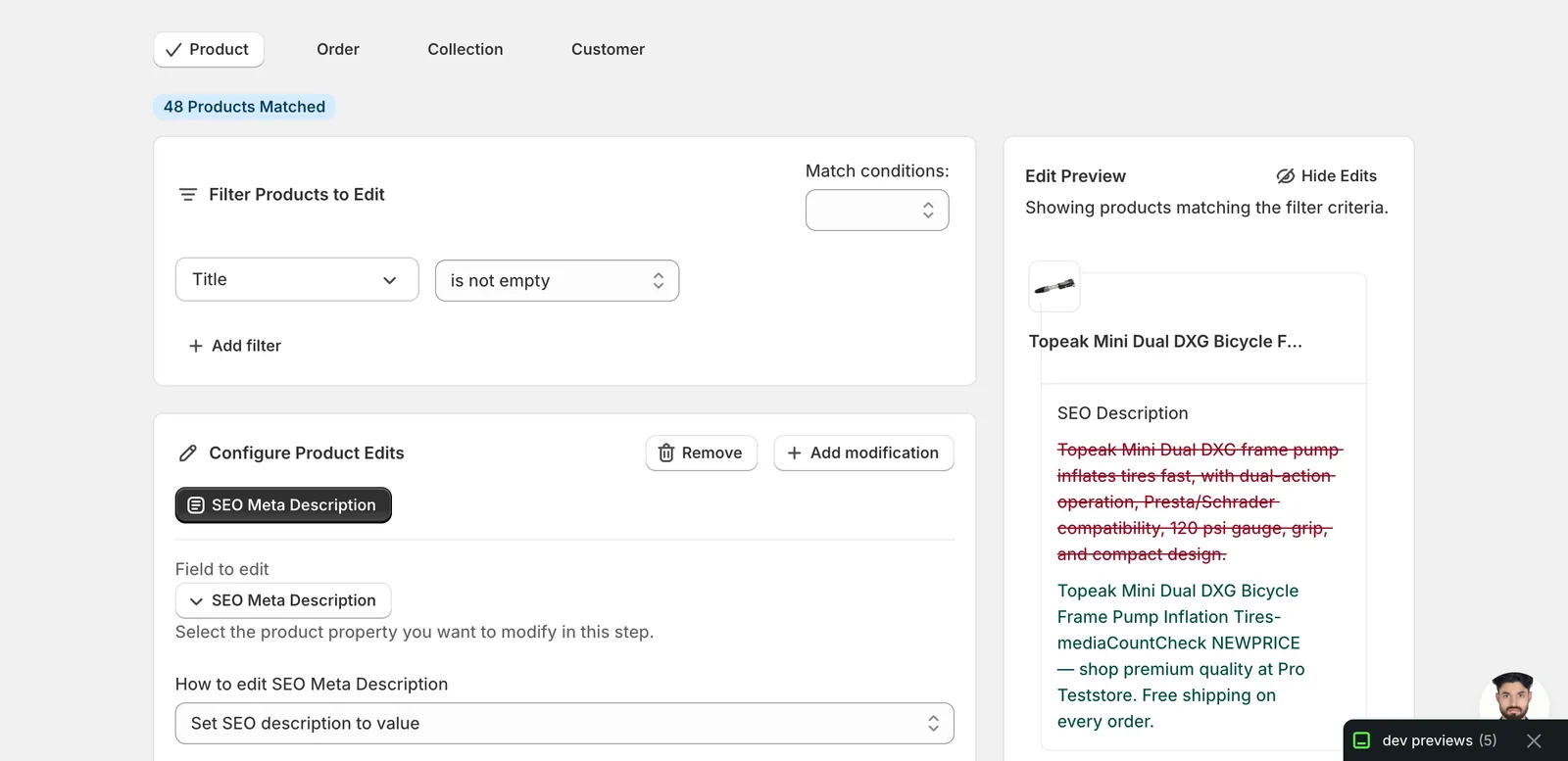Click the plus icon beside Add filter

[x=196, y=346]
